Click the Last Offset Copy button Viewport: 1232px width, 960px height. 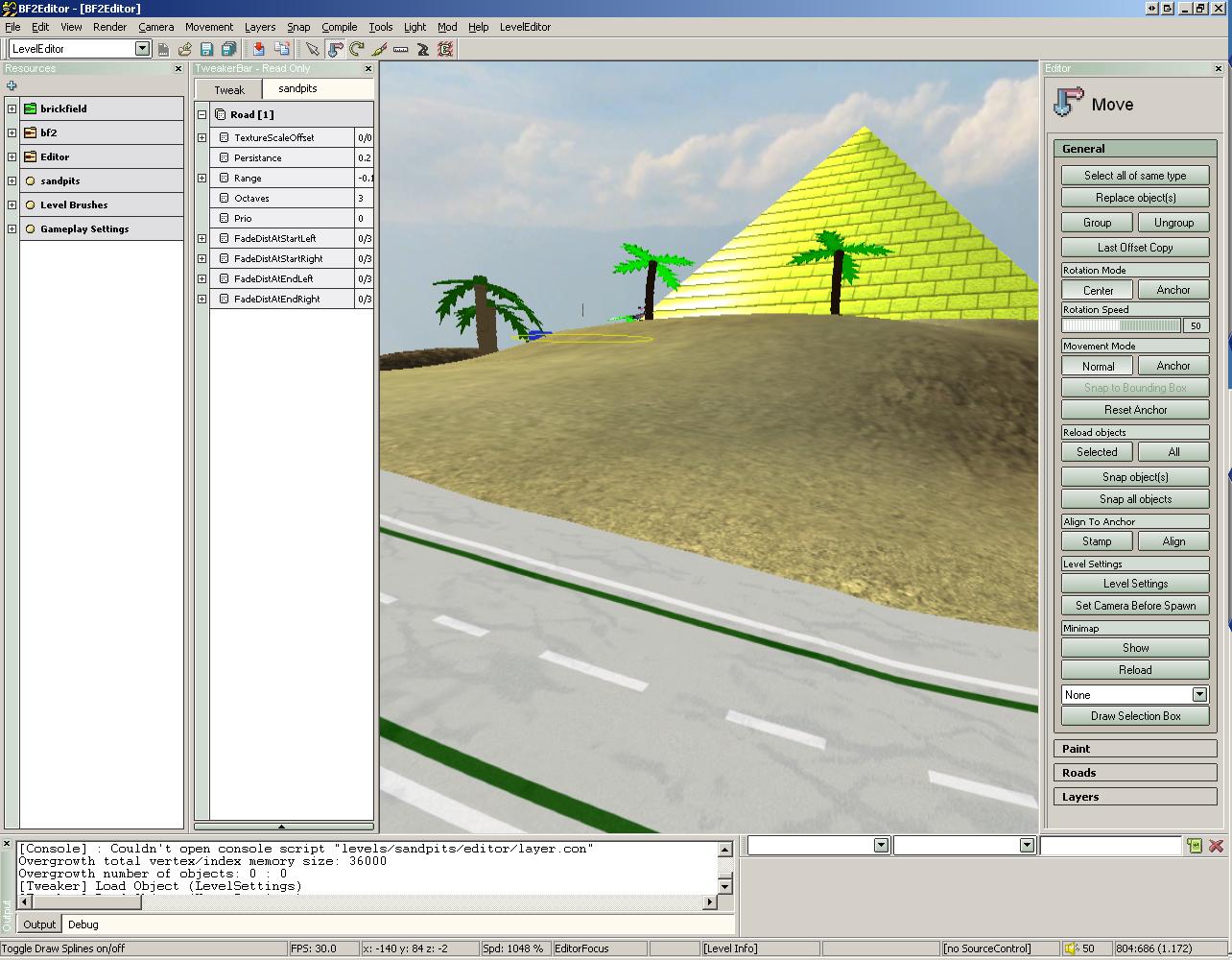point(1135,248)
